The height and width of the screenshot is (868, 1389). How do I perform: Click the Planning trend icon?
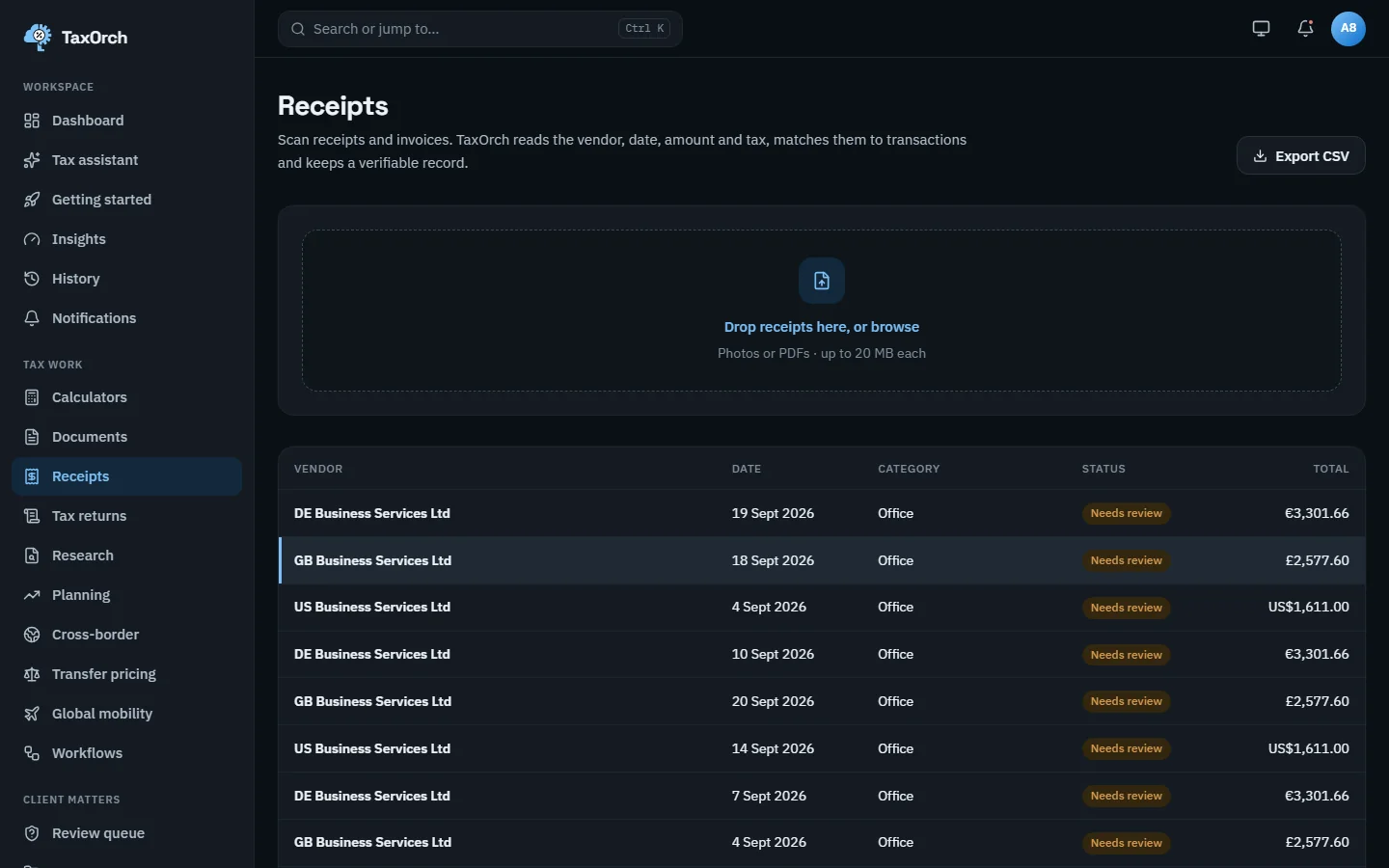32,595
